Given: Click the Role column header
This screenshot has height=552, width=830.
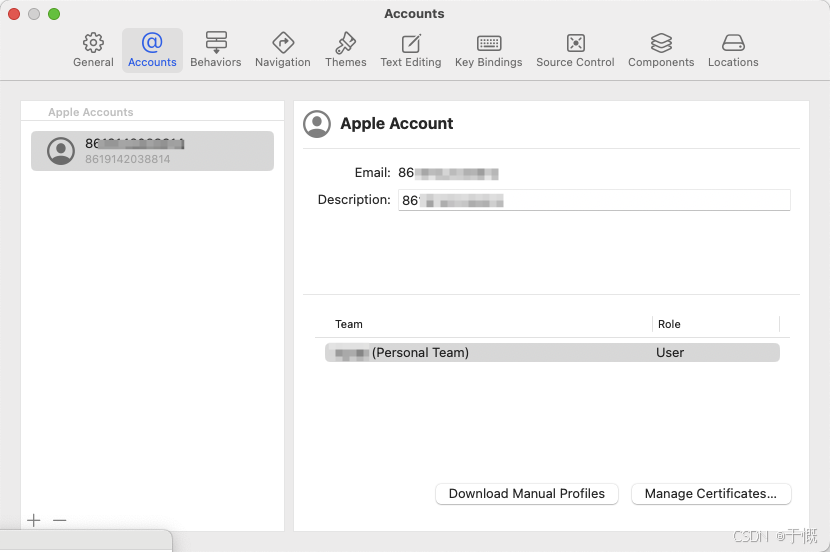Looking at the screenshot, I should click(x=669, y=324).
